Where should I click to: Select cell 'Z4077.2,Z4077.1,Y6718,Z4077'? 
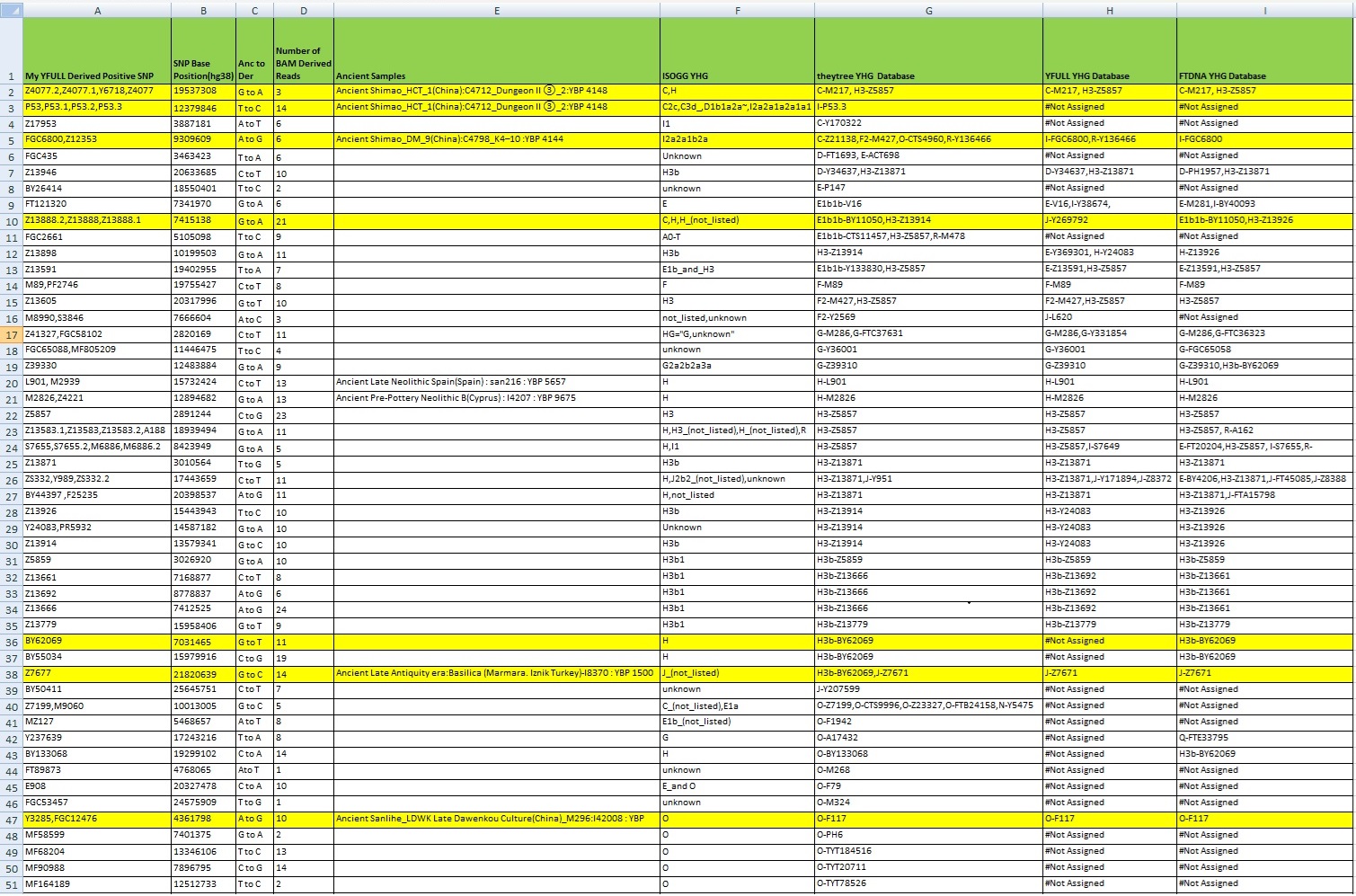click(97, 91)
